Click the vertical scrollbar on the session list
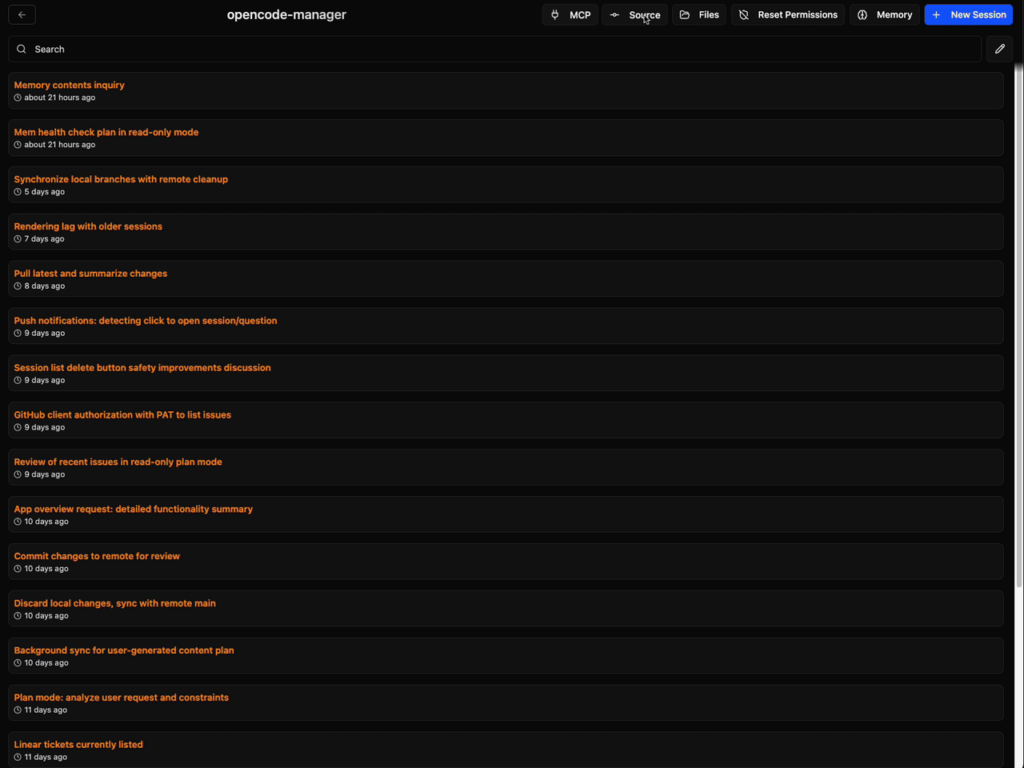The width and height of the screenshot is (1024, 768). [x=1019, y=327]
